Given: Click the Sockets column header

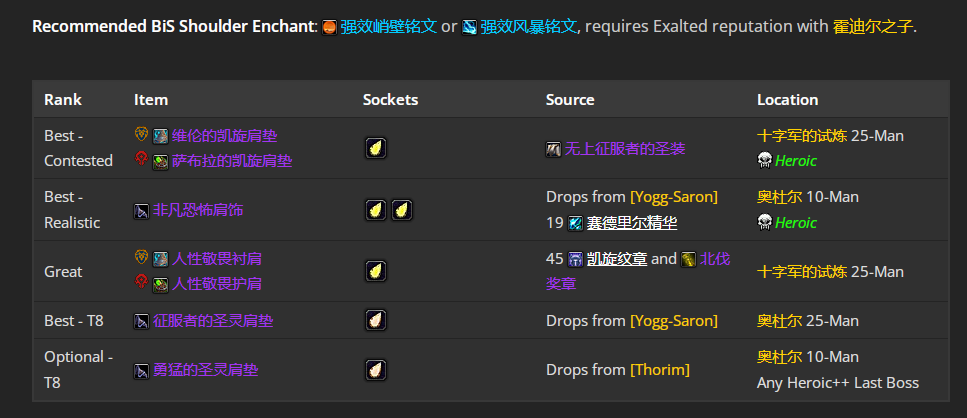Looking at the screenshot, I should coord(390,100).
